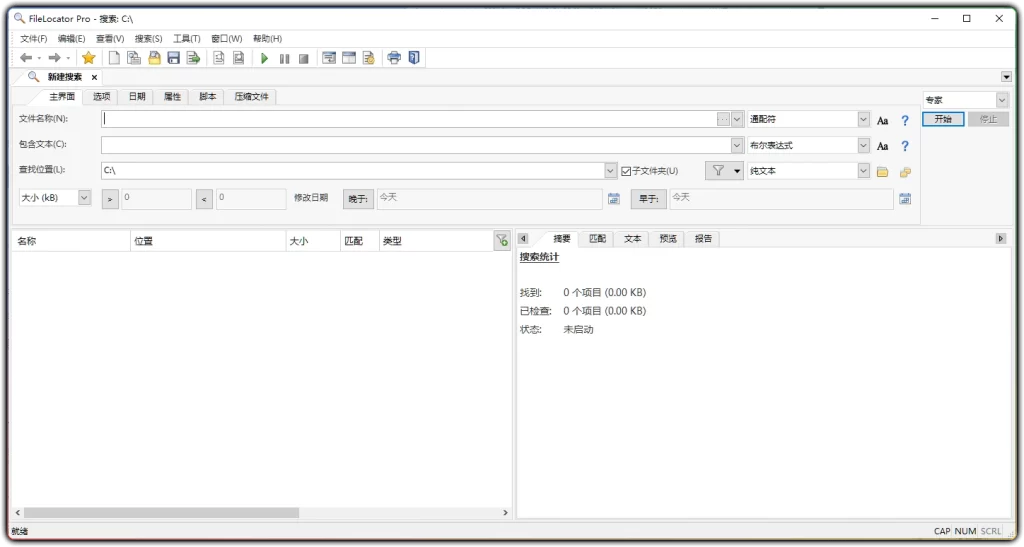Open calendar picker for 晚于 date
The width and height of the screenshot is (1024, 547).
click(614, 198)
